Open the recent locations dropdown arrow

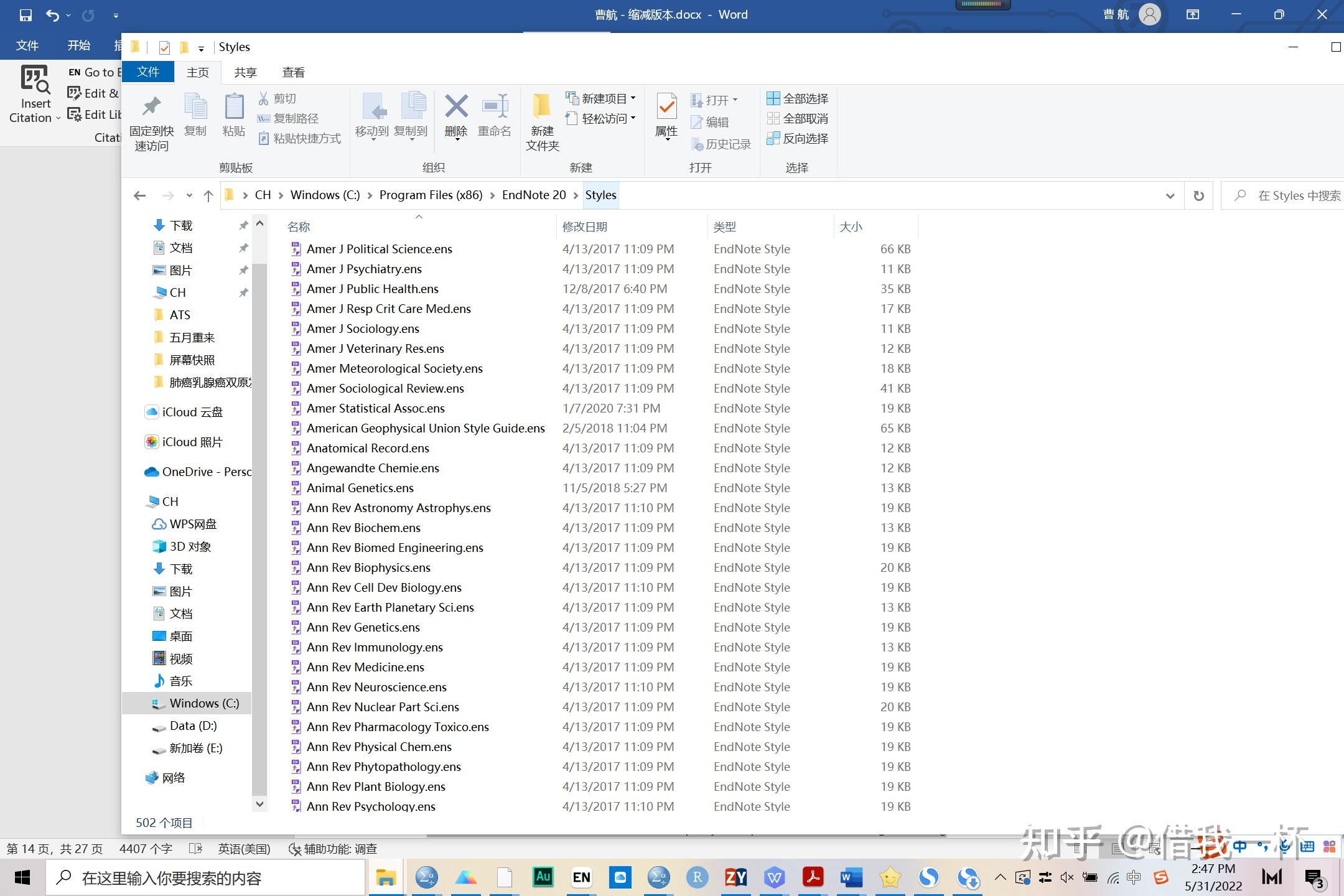[x=189, y=195]
